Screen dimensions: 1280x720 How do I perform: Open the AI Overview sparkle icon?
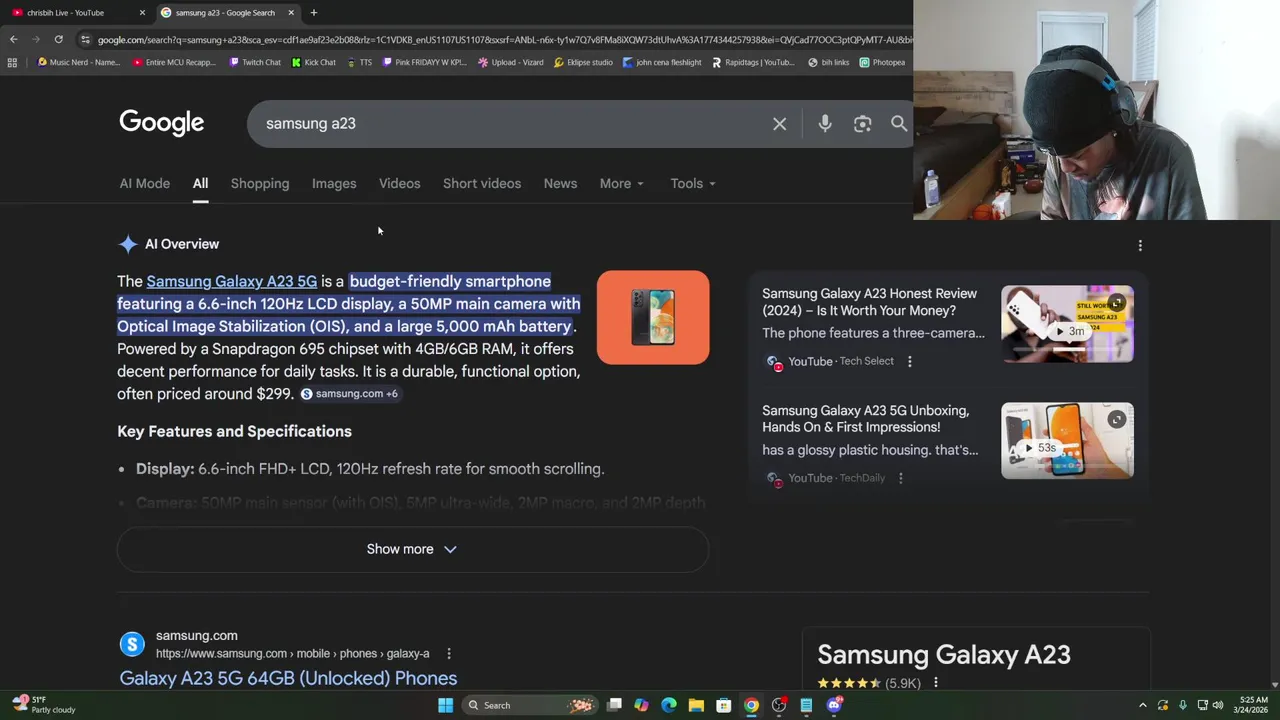[128, 244]
